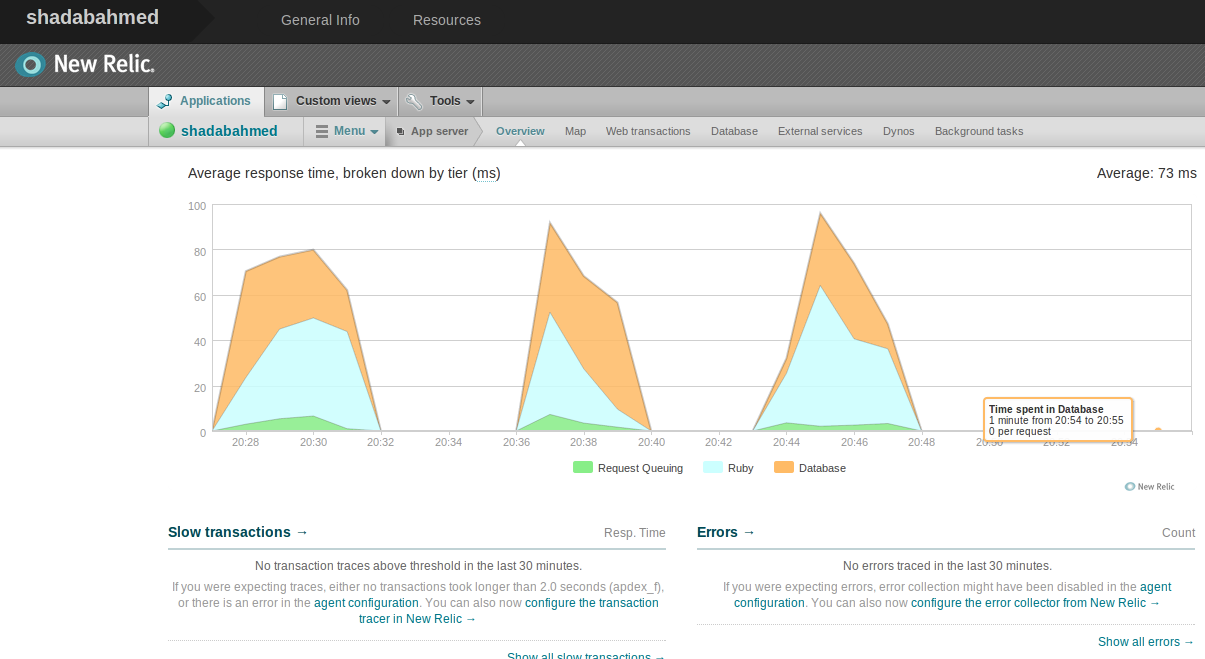Click the green status dot beside shadabahmed
Image resolution: width=1205 pixels, height=659 pixels.
coord(167,131)
